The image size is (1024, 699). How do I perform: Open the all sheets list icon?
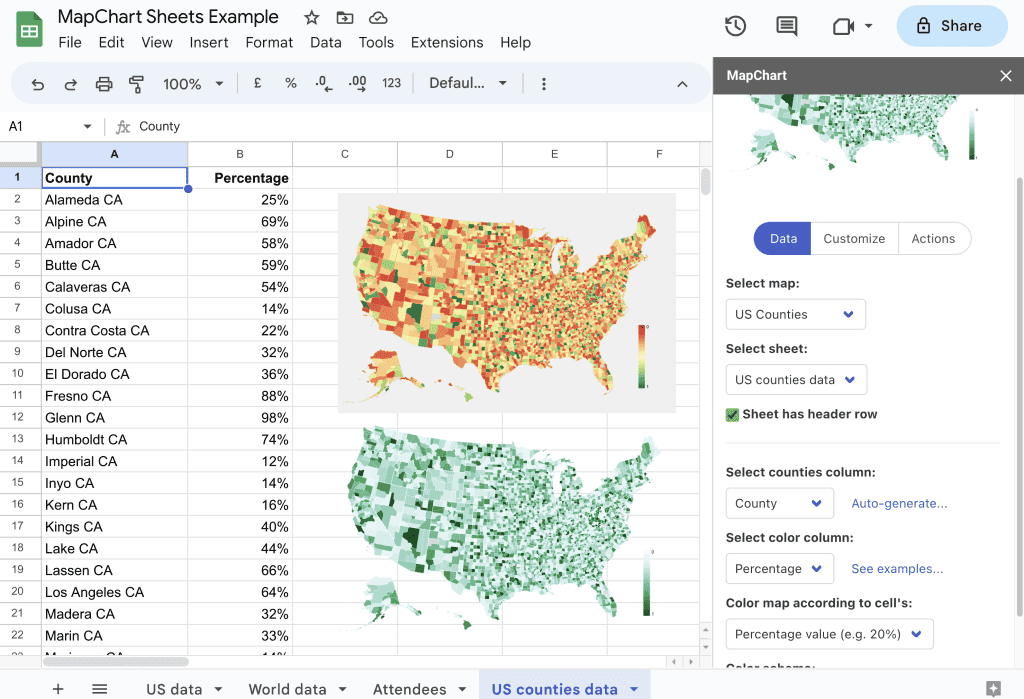click(99, 689)
